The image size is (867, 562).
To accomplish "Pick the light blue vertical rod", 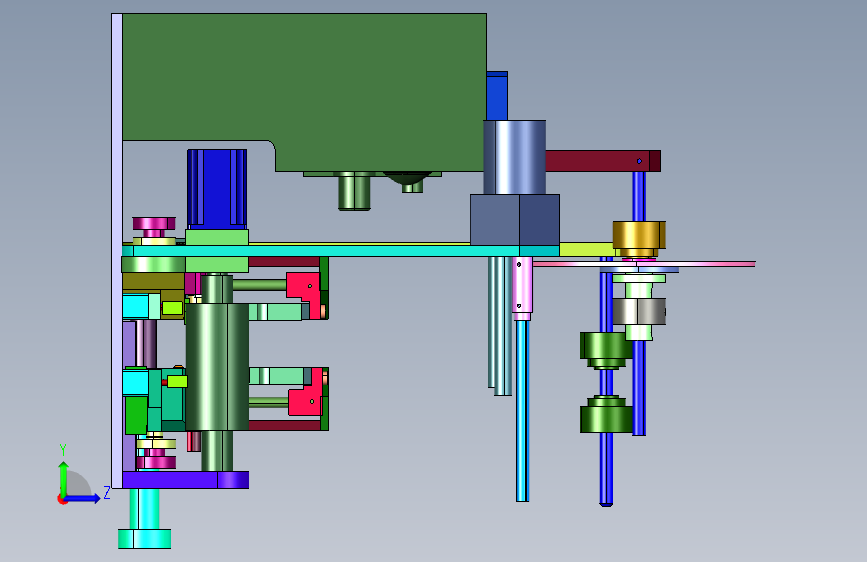I will tap(523, 411).
